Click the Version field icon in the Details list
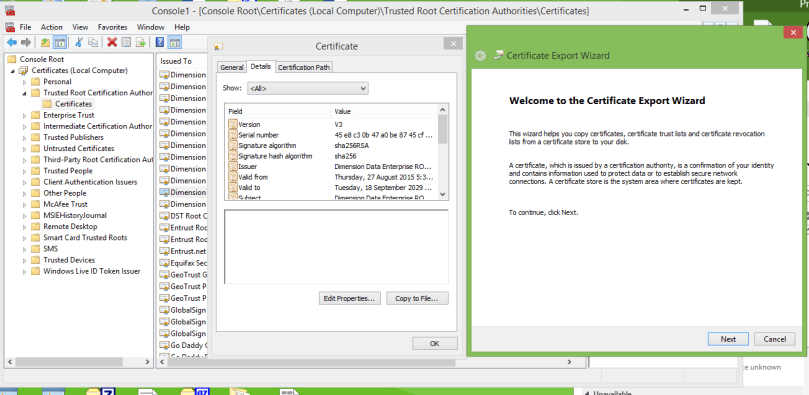 click(233, 124)
